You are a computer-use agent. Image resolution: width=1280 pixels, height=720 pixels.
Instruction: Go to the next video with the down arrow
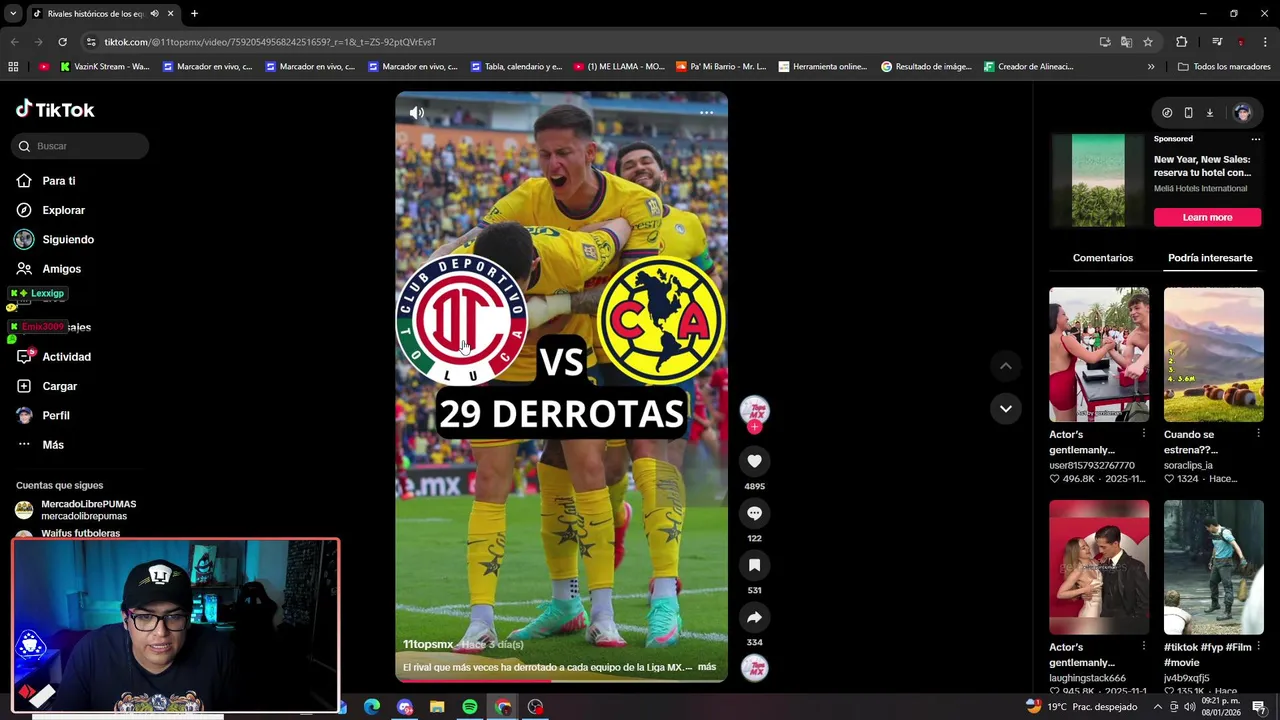click(1006, 408)
